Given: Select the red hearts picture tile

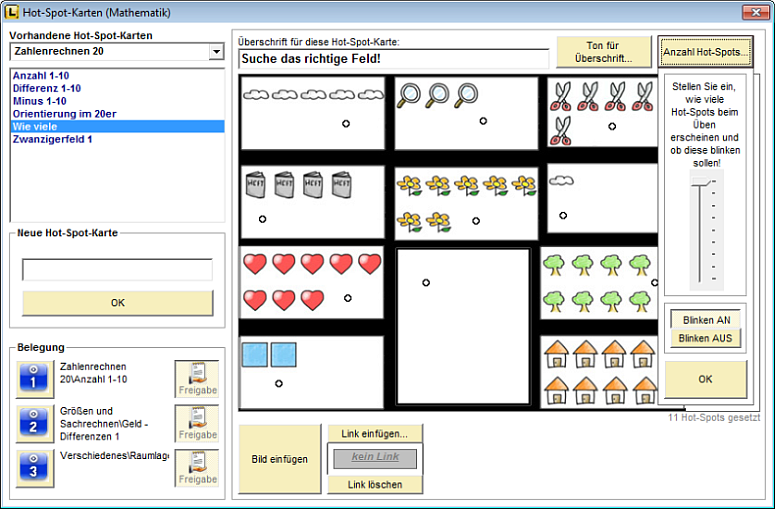Looking at the screenshot, I should pyautogui.click(x=312, y=283).
